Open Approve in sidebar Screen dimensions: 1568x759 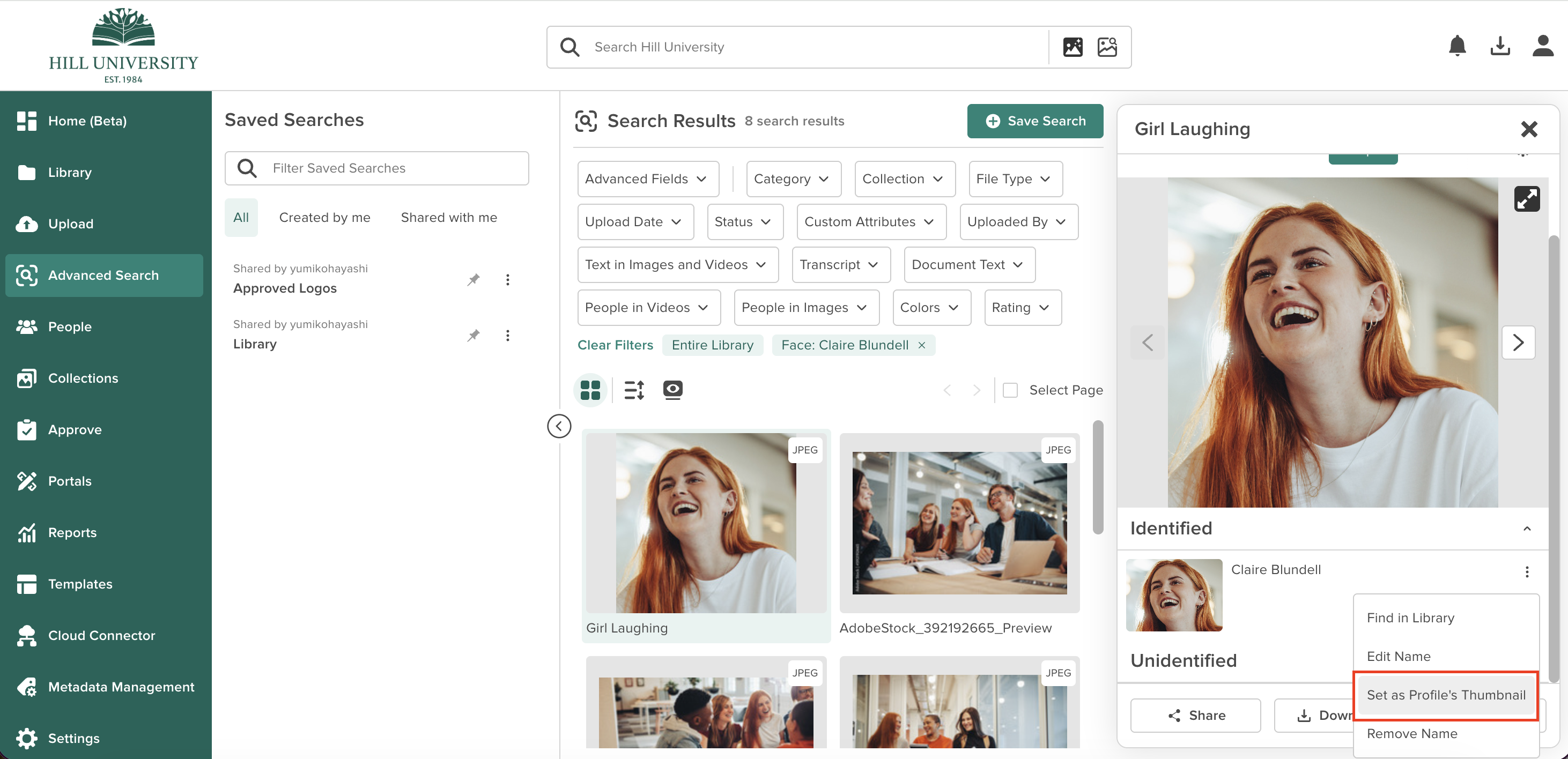click(104, 429)
